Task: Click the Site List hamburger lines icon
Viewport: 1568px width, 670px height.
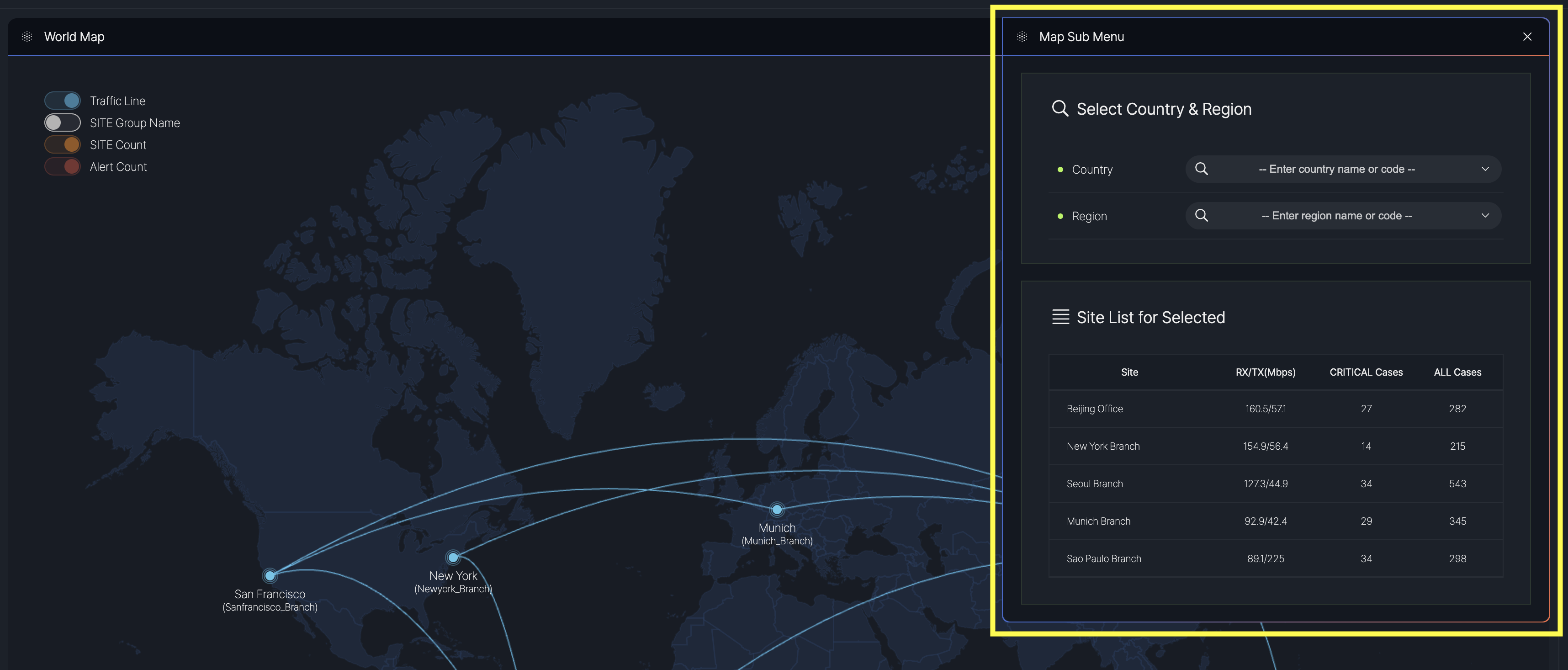Action: (1060, 317)
